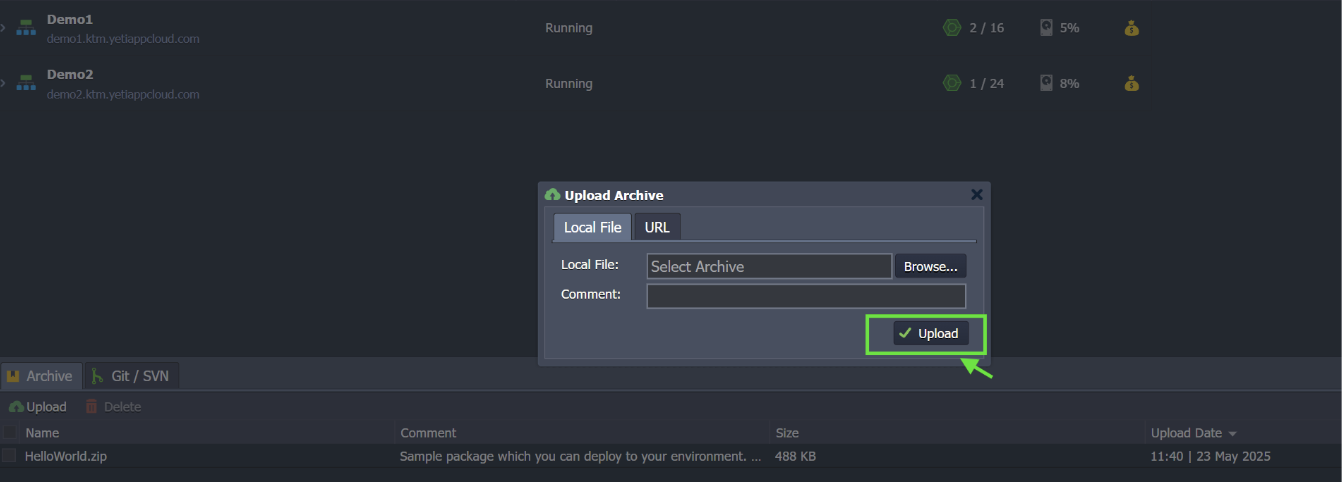Select the HelloWorld.zip file name
This screenshot has height=482, width=1344.
point(65,456)
